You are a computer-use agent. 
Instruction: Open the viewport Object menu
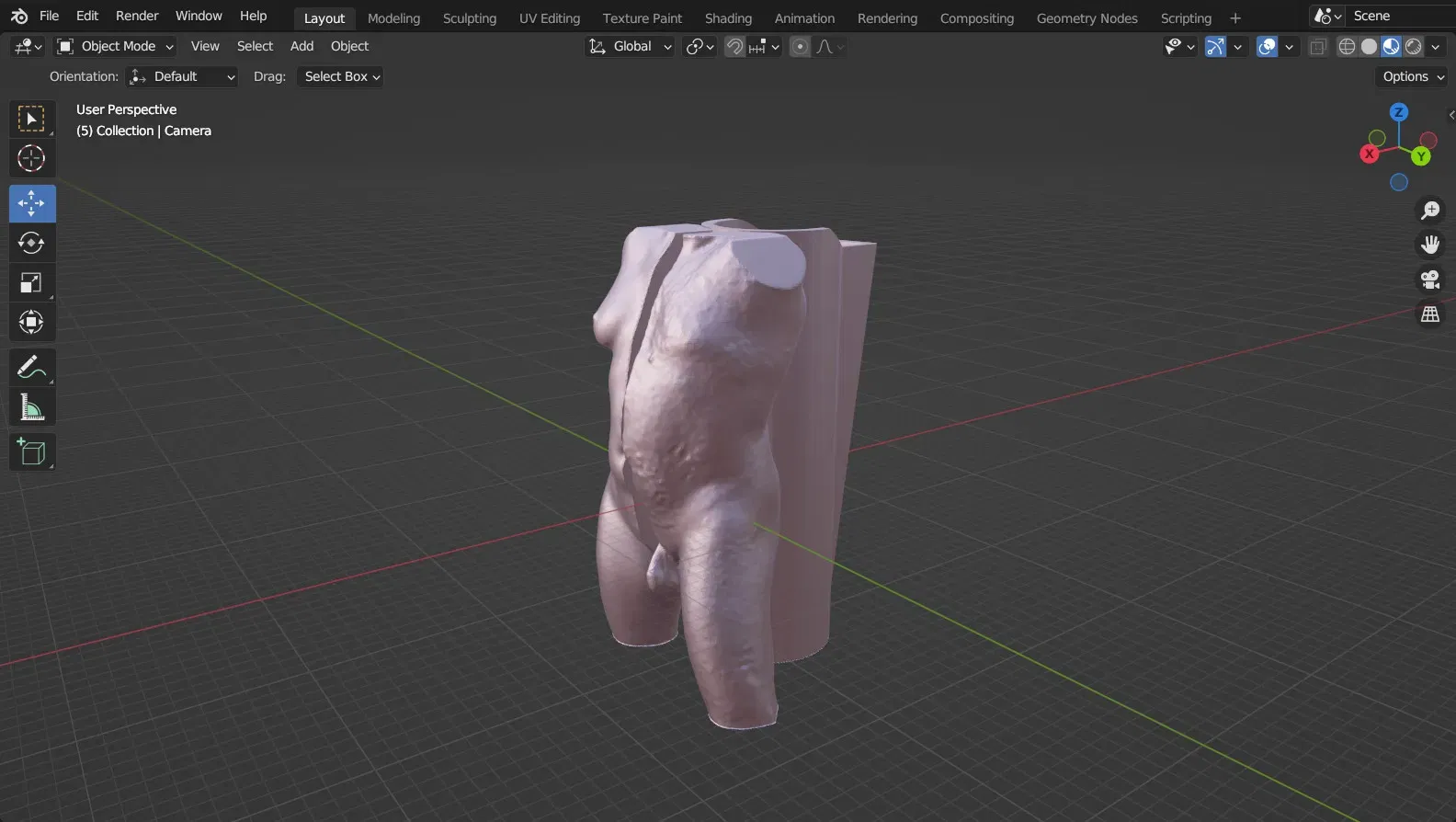pyautogui.click(x=349, y=47)
